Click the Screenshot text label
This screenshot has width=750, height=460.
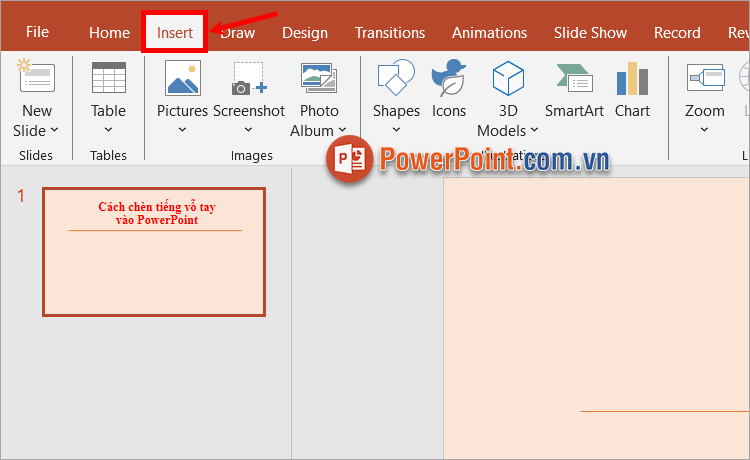click(249, 111)
